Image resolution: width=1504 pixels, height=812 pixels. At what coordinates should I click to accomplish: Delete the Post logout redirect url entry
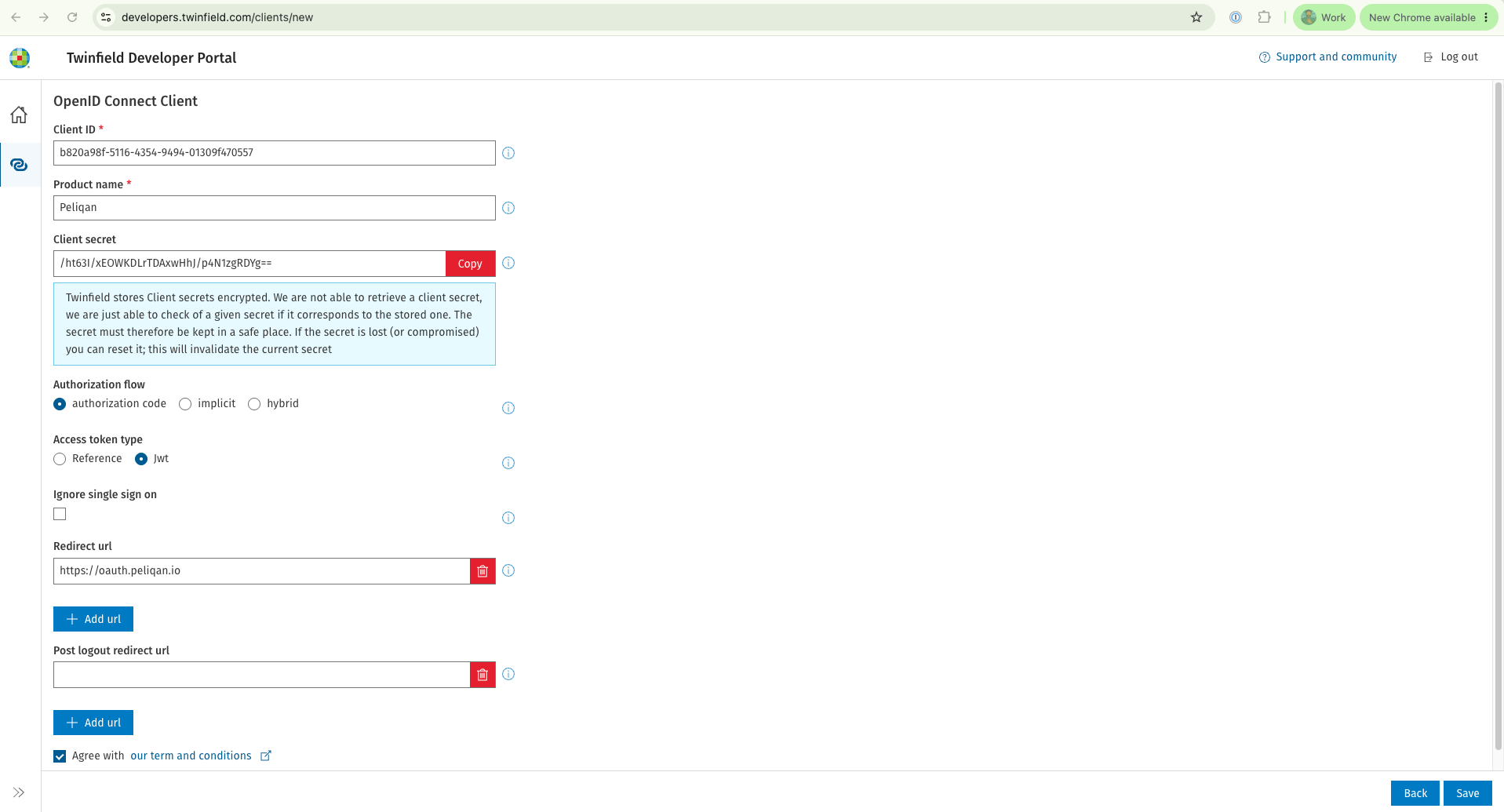[x=483, y=675]
